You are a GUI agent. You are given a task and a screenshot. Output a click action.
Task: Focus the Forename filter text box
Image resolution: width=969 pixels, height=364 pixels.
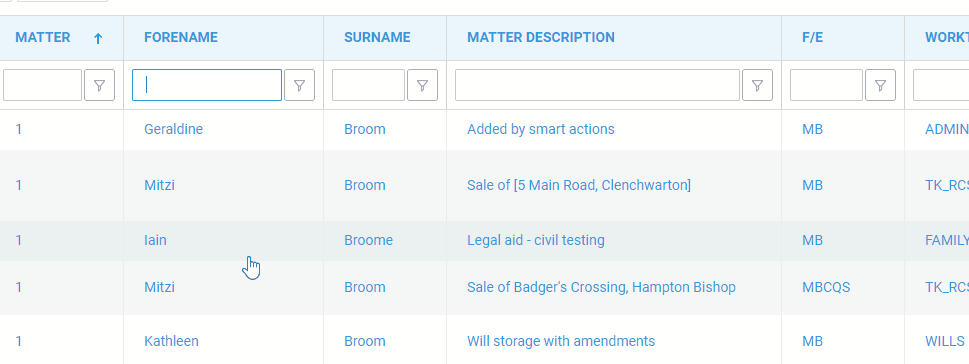click(x=207, y=85)
